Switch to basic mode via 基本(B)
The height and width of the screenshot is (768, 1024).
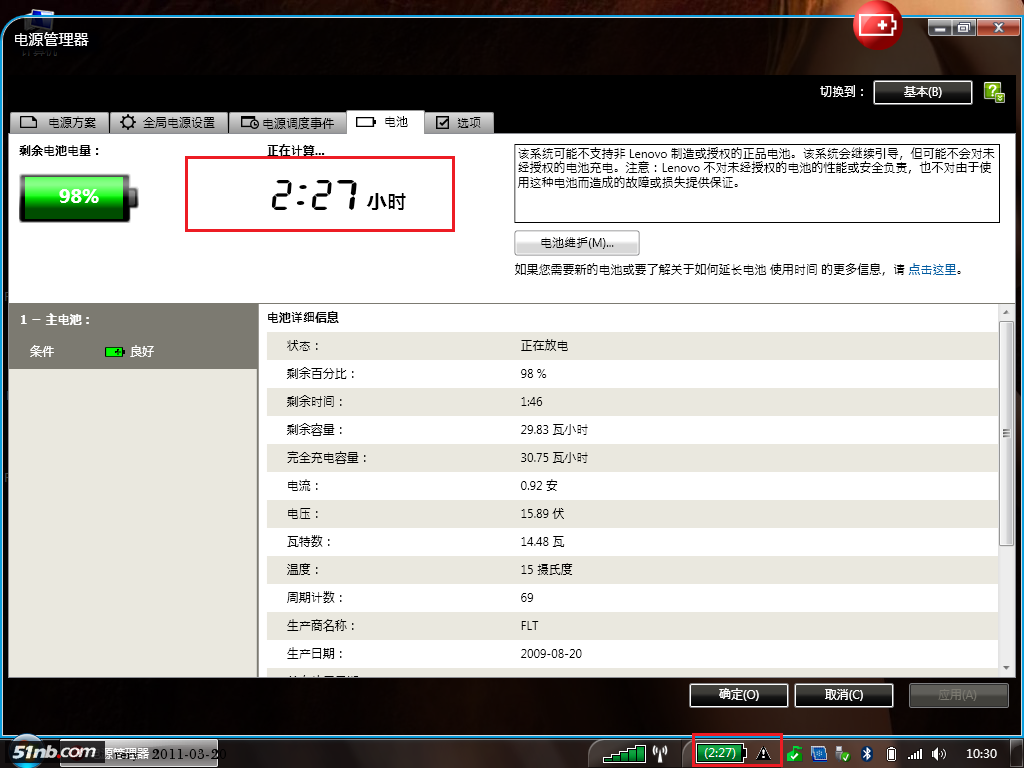pos(922,92)
